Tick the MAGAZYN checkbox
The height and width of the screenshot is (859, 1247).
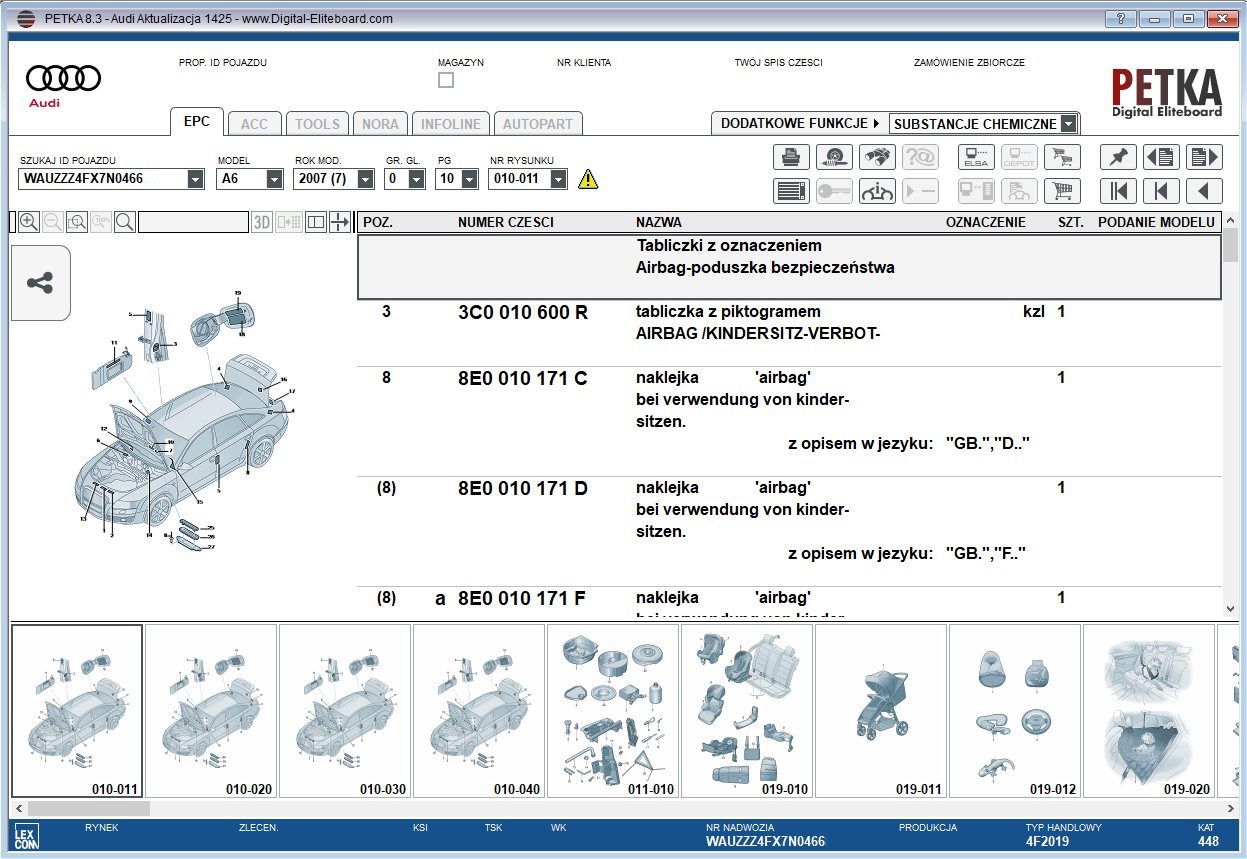pos(446,80)
